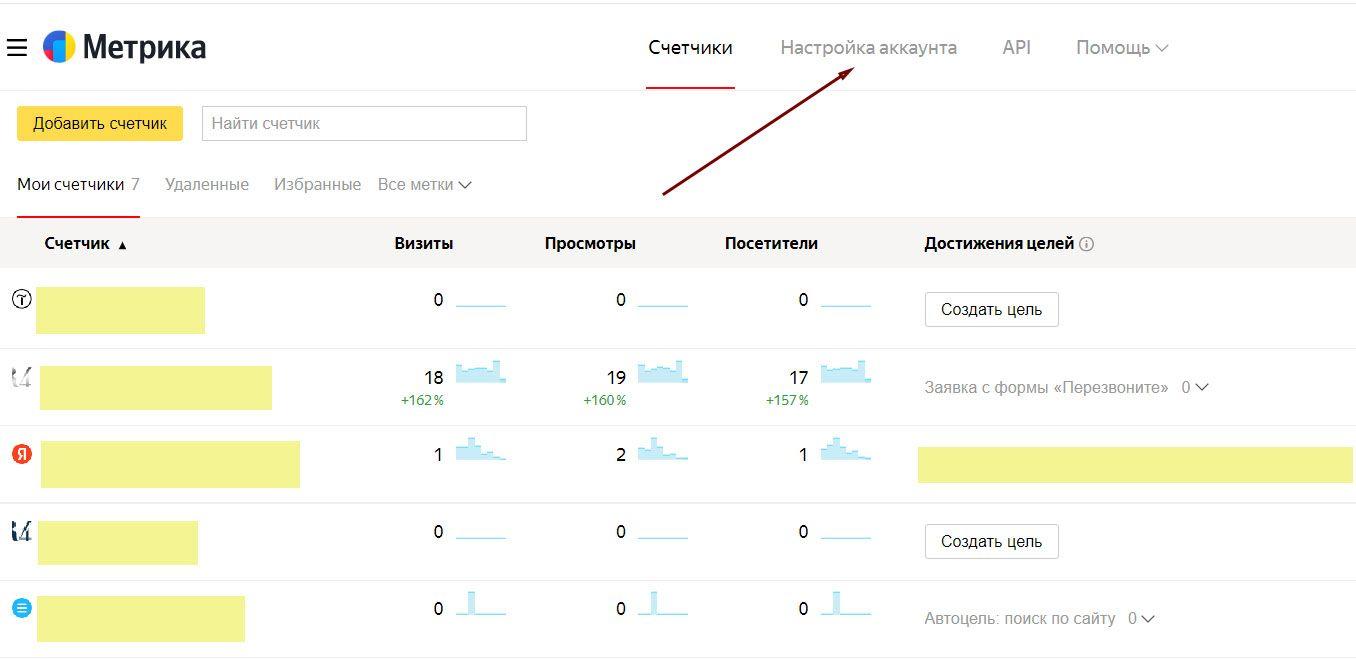
Task: Click Создать цель in the first row
Action: pyautogui.click(x=991, y=309)
